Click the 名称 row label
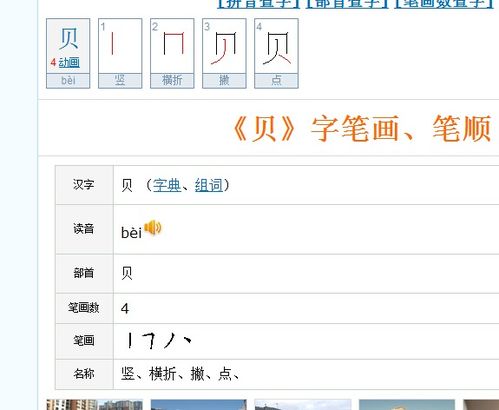Screen dimensions: 499x410 pos(84,374)
